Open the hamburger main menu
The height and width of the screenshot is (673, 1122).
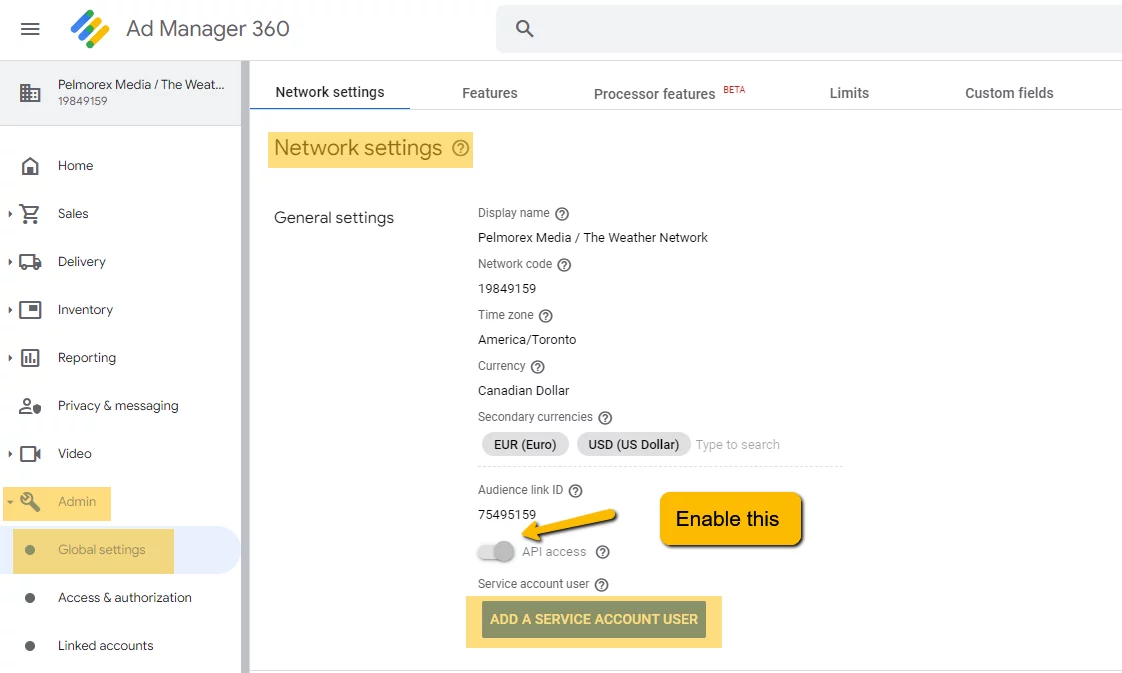click(x=30, y=29)
